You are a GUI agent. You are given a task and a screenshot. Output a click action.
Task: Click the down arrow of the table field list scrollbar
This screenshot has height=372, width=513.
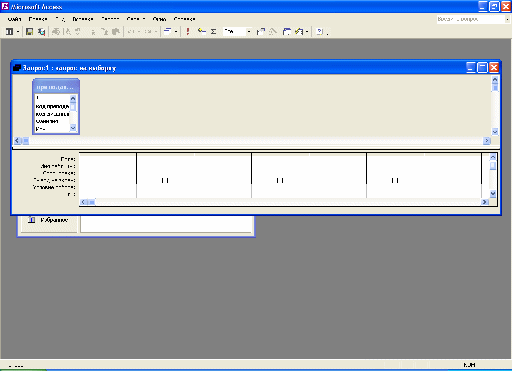pos(73,128)
